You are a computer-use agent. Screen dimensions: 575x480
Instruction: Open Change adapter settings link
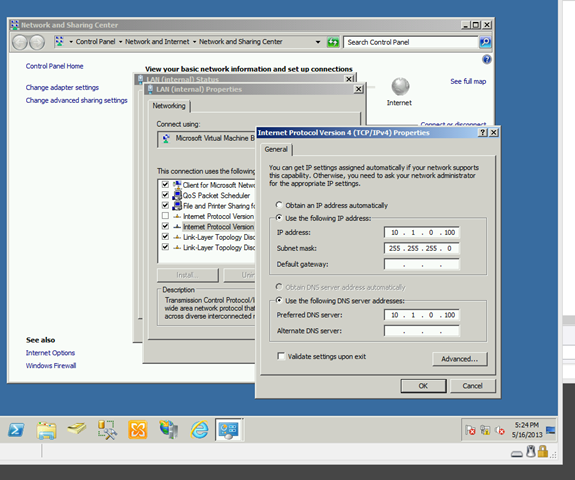(62, 87)
